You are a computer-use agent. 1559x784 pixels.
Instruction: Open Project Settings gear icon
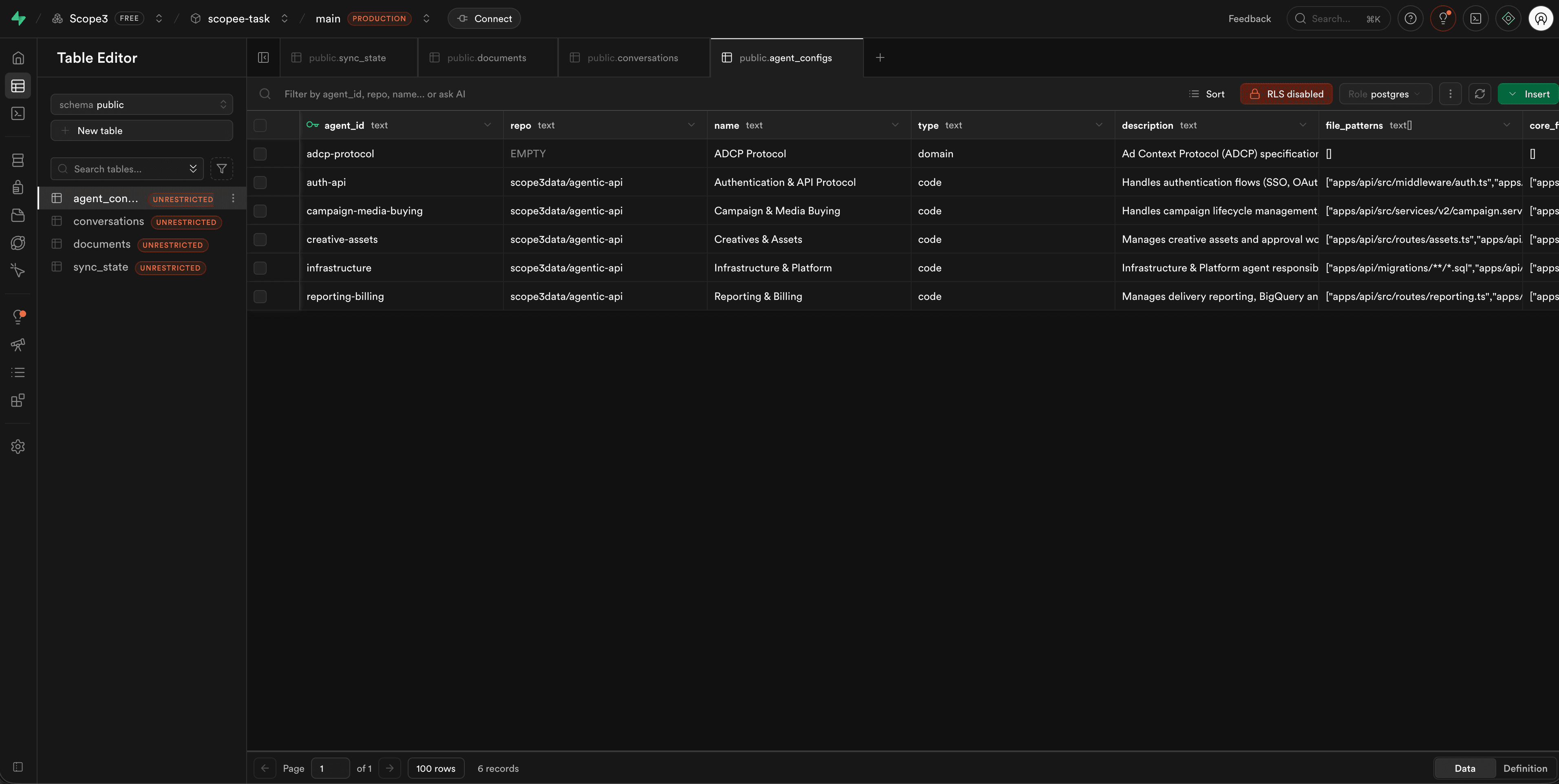18,447
